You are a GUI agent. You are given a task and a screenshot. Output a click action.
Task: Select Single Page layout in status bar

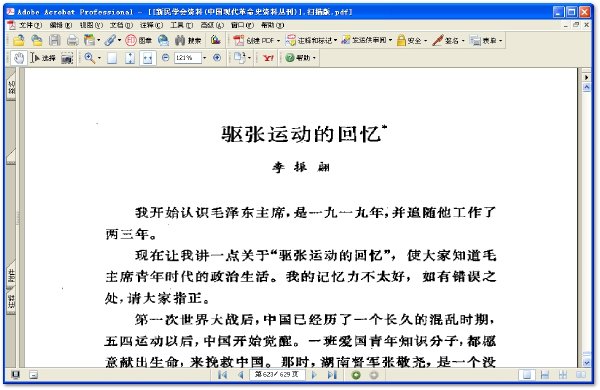point(527,375)
